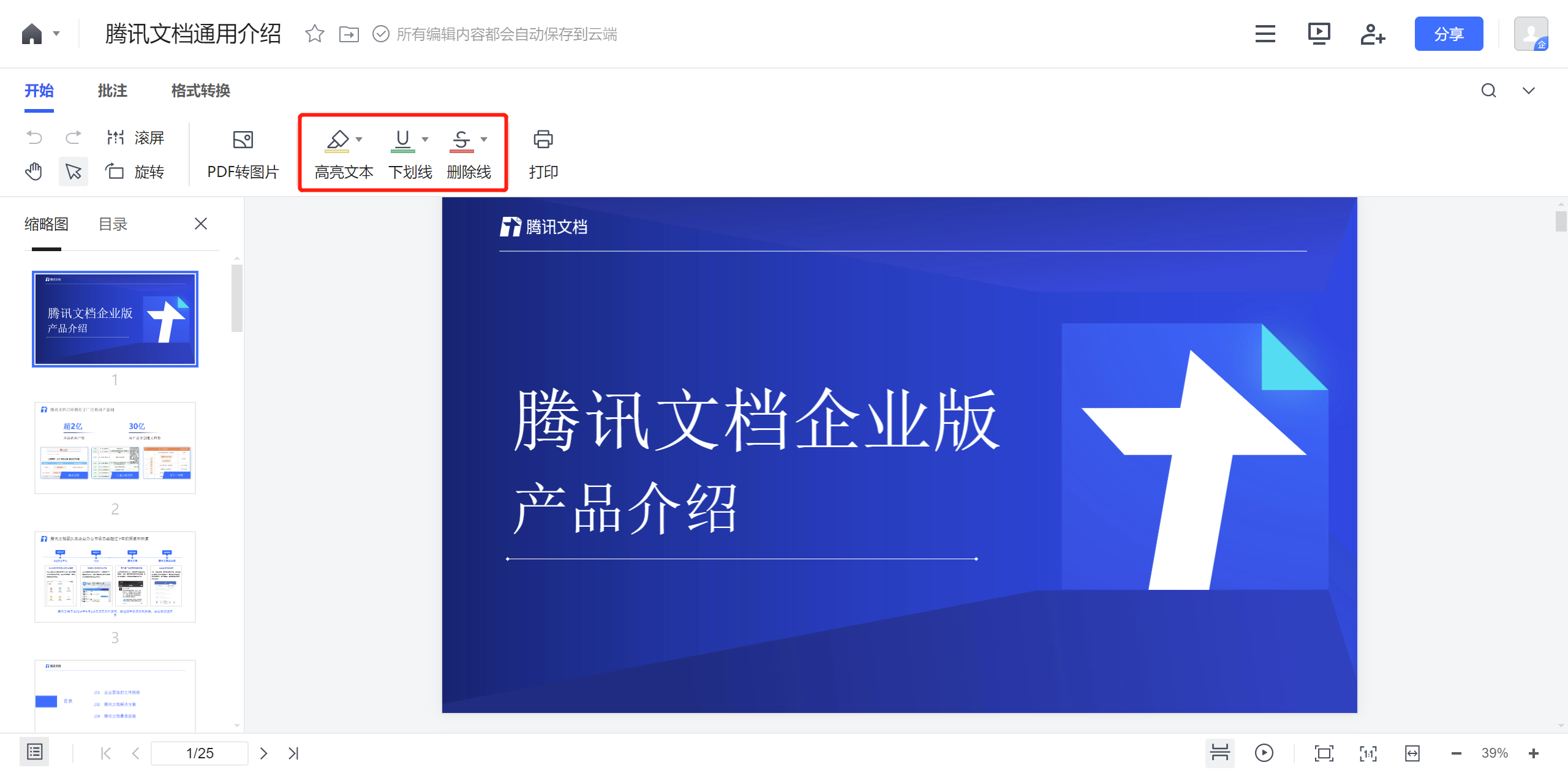Star the document as favorite
The width and height of the screenshot is (1568, 773).
(314, 34)
